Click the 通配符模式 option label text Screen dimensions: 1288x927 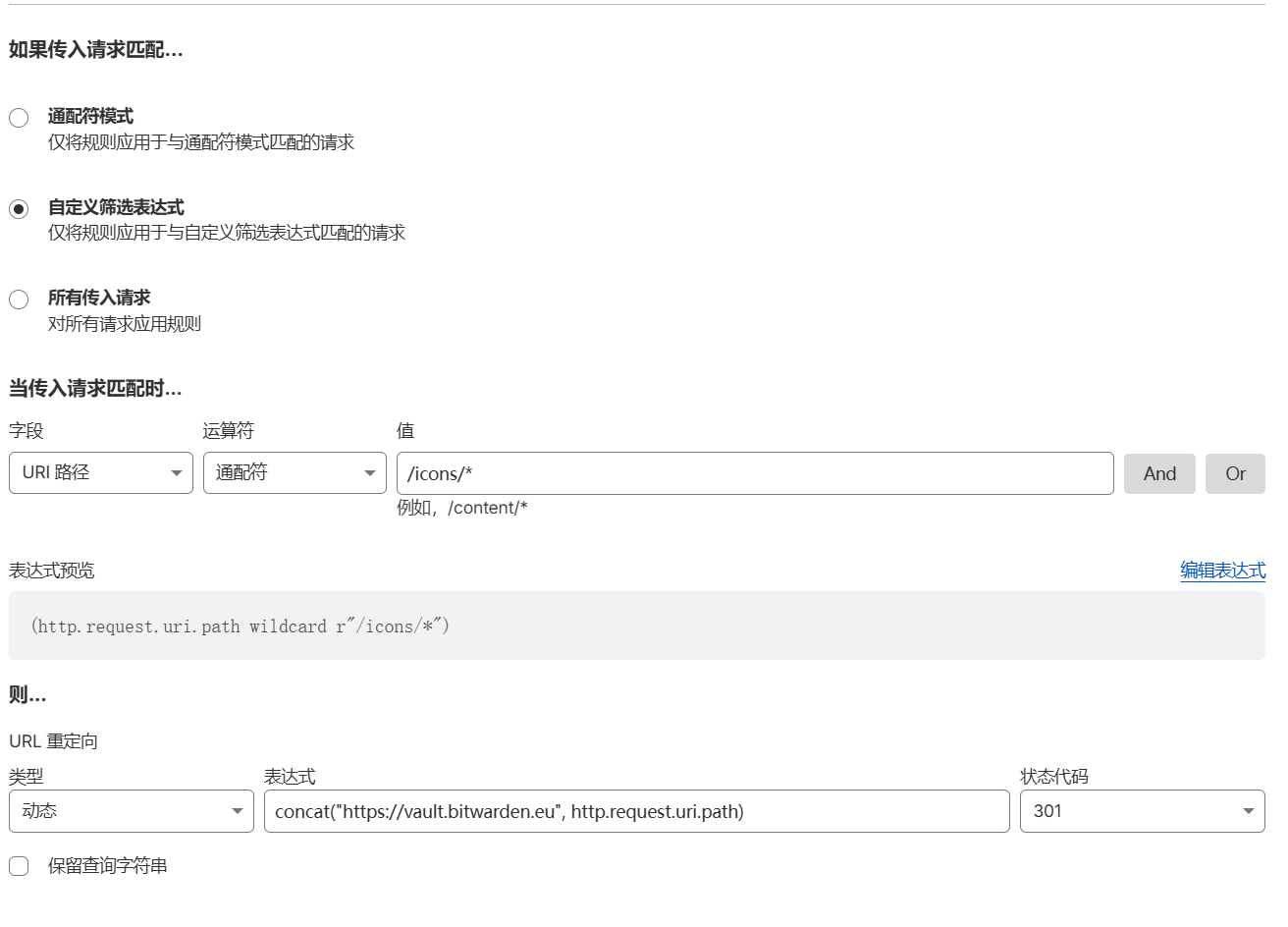pos(90,116)
